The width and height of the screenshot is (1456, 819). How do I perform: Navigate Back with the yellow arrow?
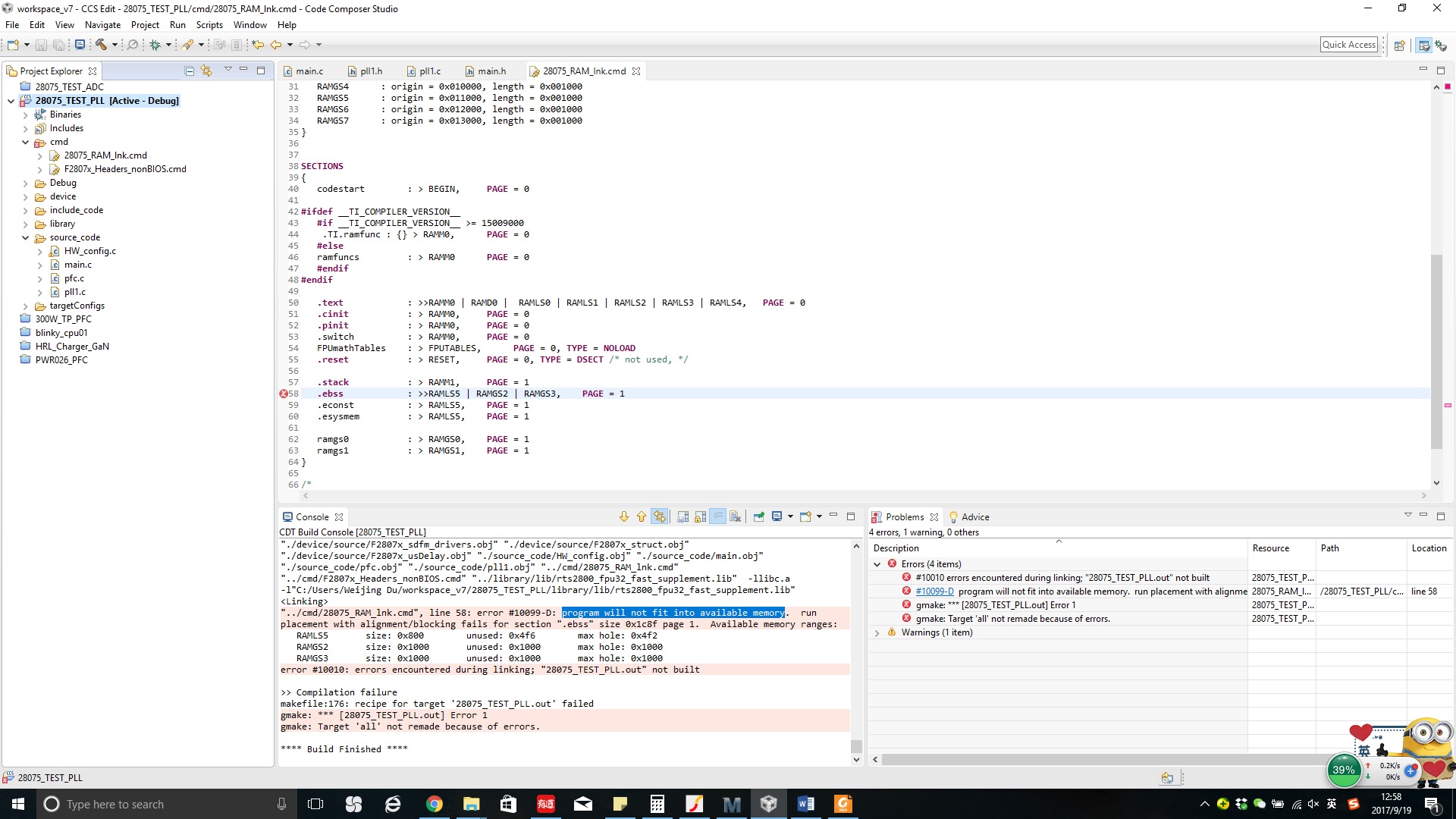tap(276, 45)
